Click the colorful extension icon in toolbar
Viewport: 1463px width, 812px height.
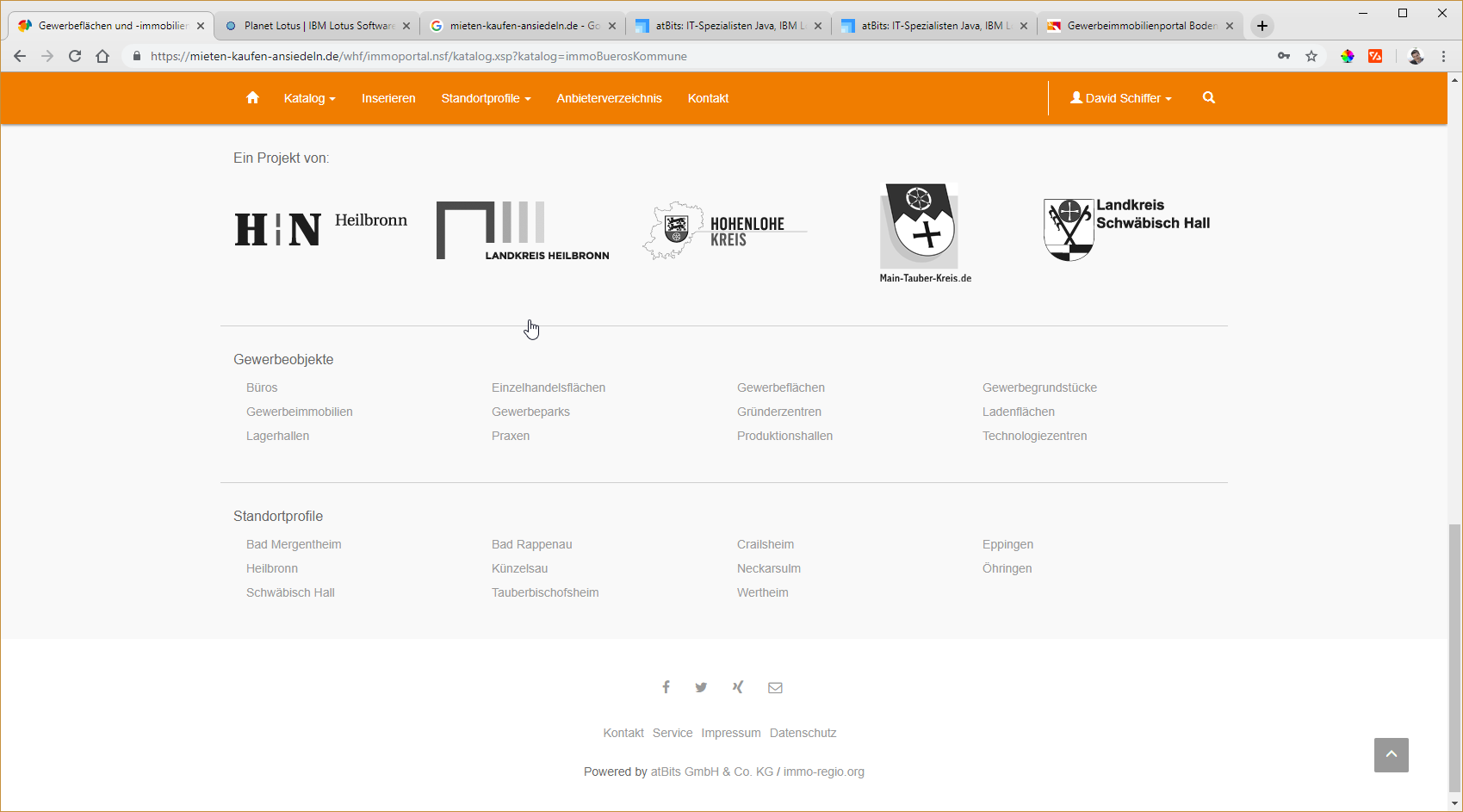(x=1348, y=56)
